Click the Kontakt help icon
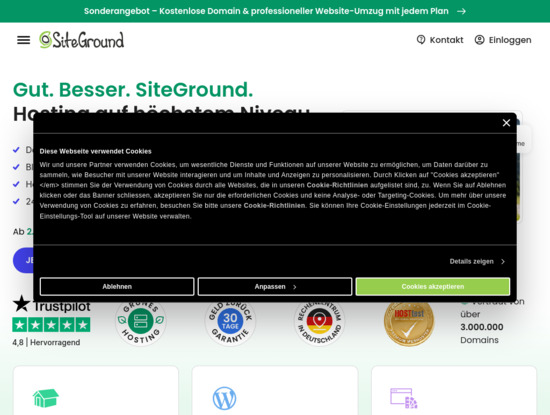 pyautogui.click(x=421, y=40)
